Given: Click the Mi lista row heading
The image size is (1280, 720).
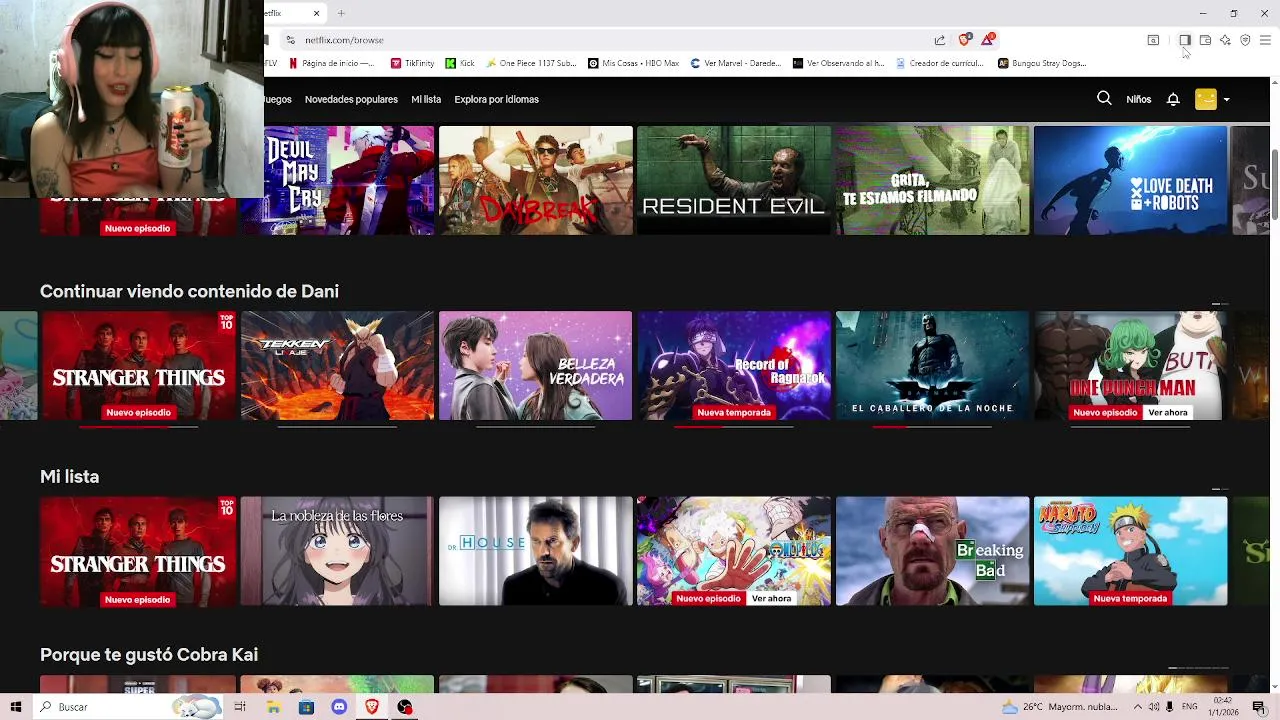Looking at the screenshot, I should point(69,477).
